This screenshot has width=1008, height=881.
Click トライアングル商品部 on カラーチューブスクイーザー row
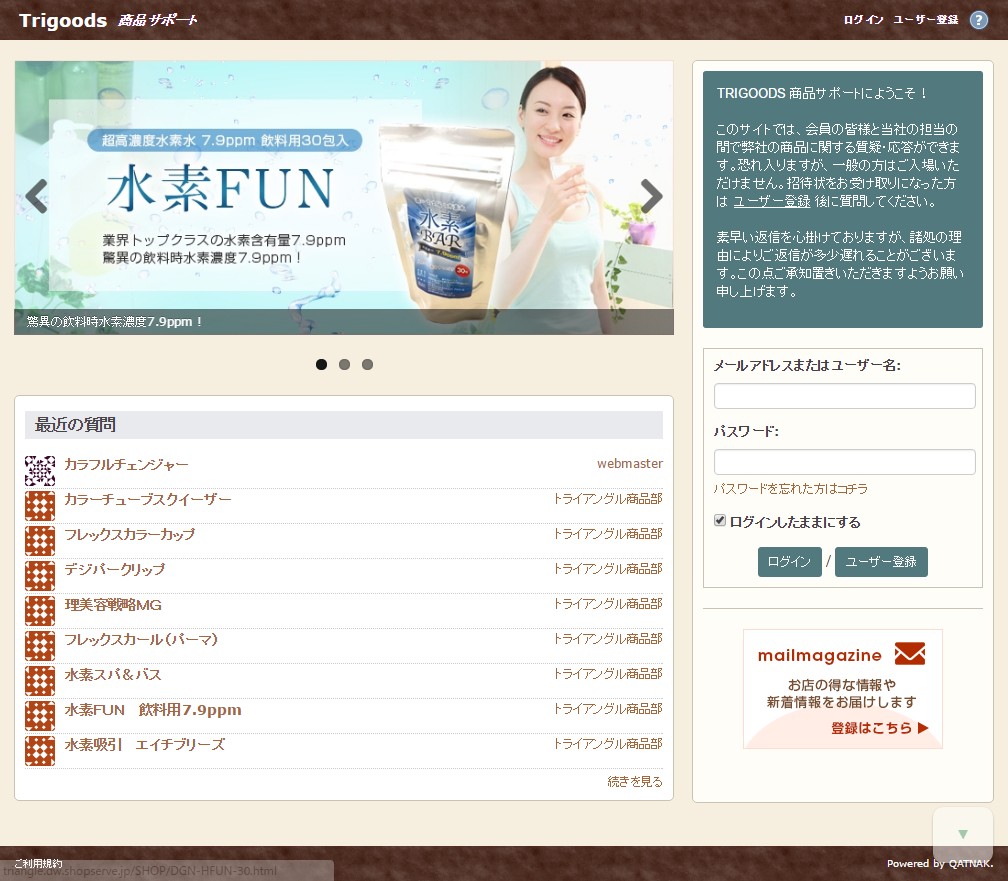tap(608, 498)
